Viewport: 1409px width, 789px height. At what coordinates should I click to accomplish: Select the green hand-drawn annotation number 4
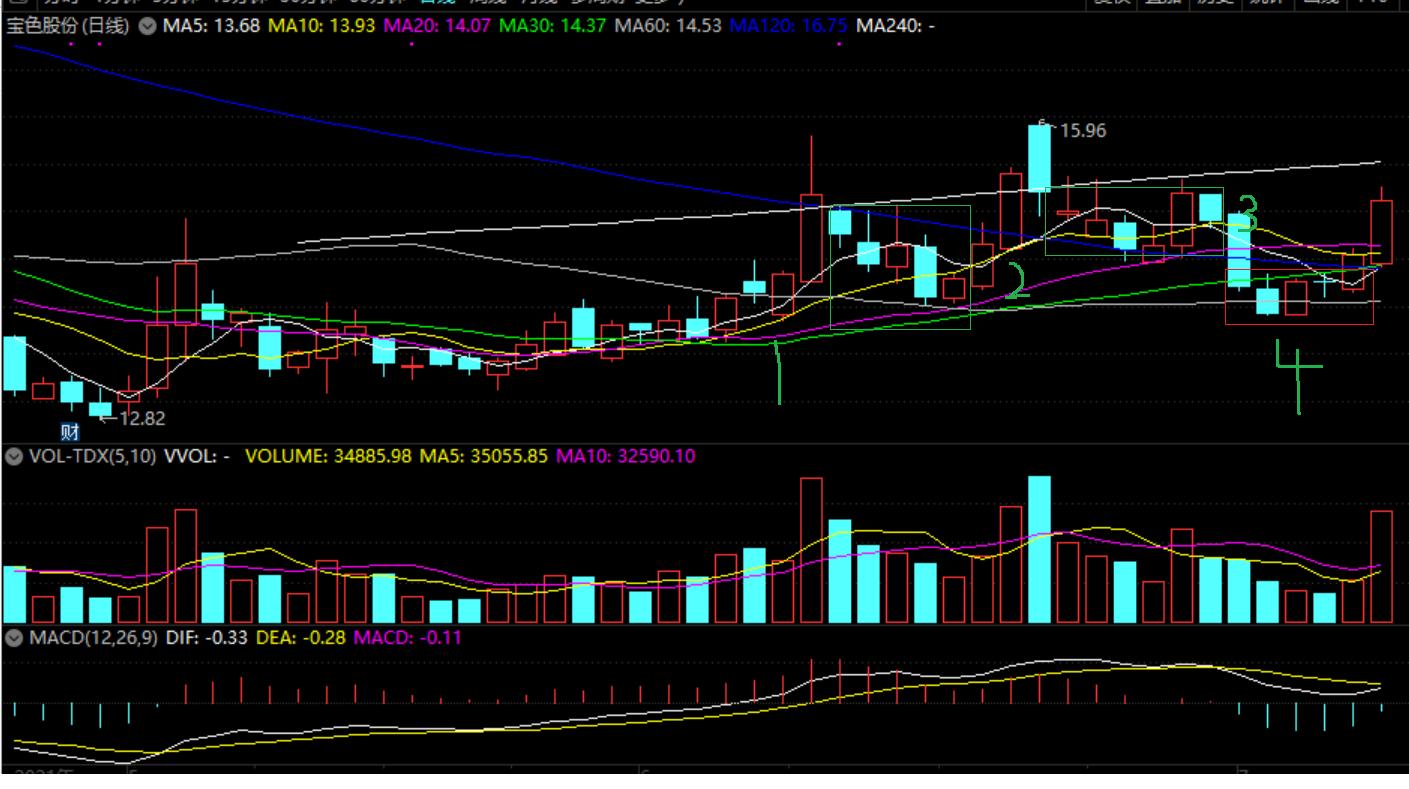(x=1298, y=375)
